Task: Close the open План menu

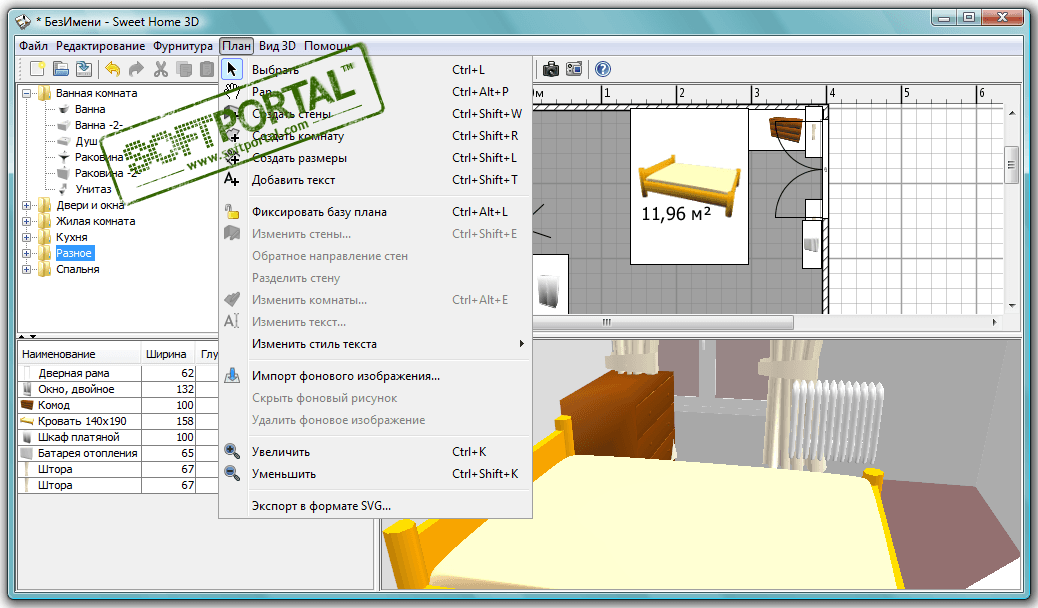Action: [x=236, y=46]
